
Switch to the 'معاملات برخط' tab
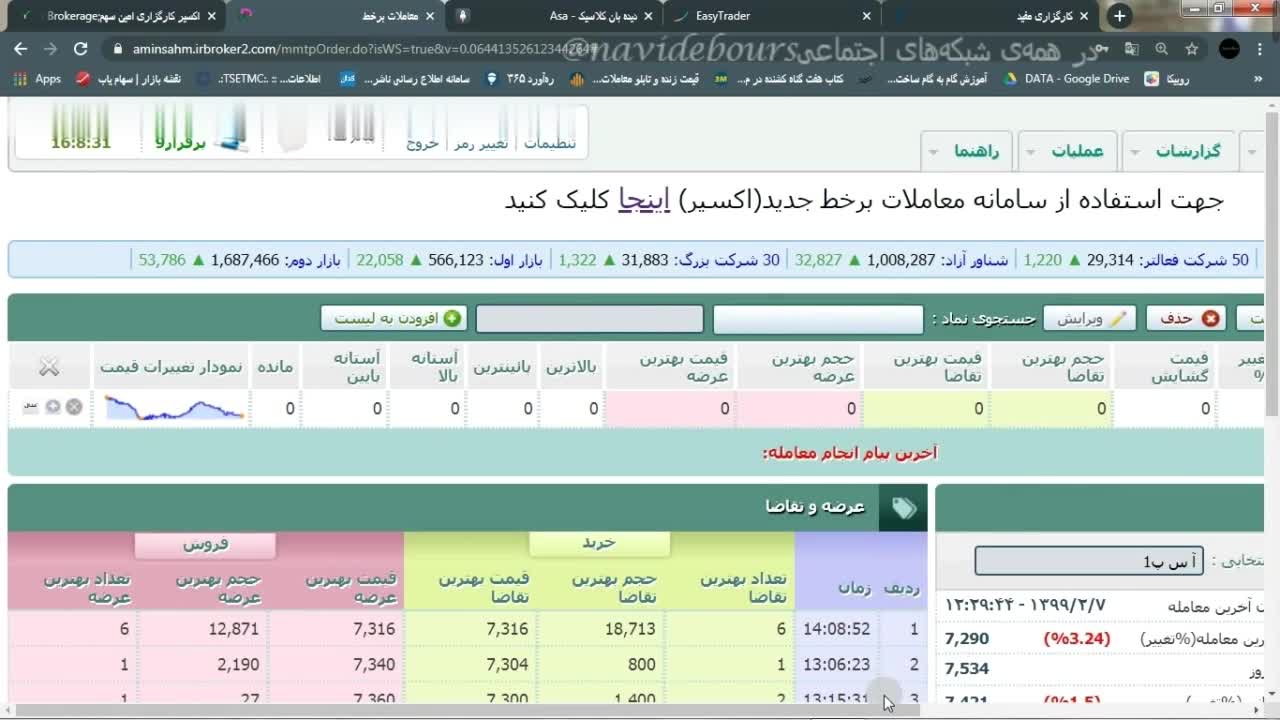336,16
